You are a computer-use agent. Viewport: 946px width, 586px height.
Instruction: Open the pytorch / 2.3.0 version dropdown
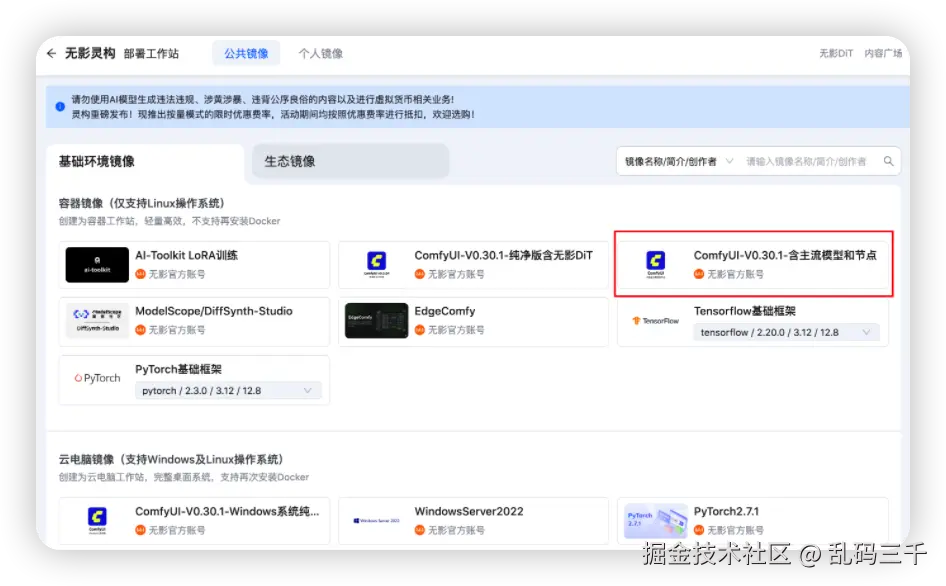228,390
